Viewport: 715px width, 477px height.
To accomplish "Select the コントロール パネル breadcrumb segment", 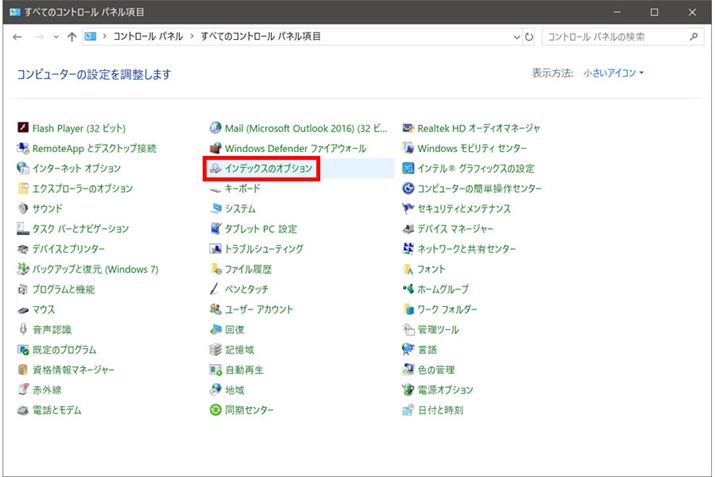I will point(150,37).
